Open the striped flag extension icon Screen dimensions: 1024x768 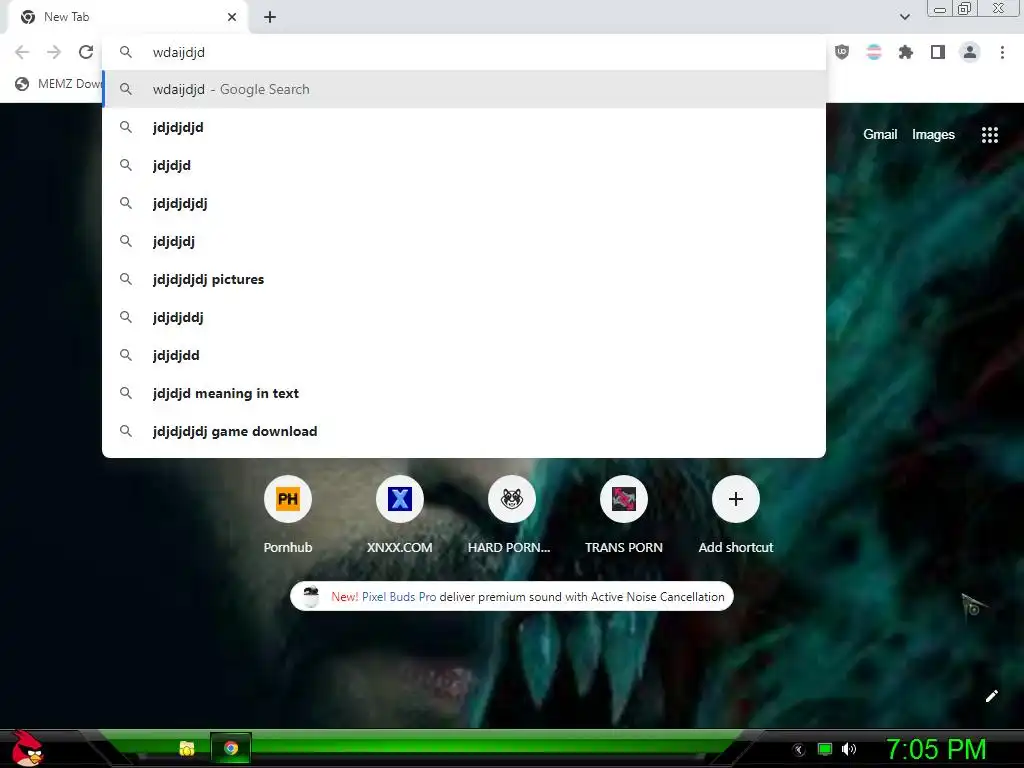point(874,52)
